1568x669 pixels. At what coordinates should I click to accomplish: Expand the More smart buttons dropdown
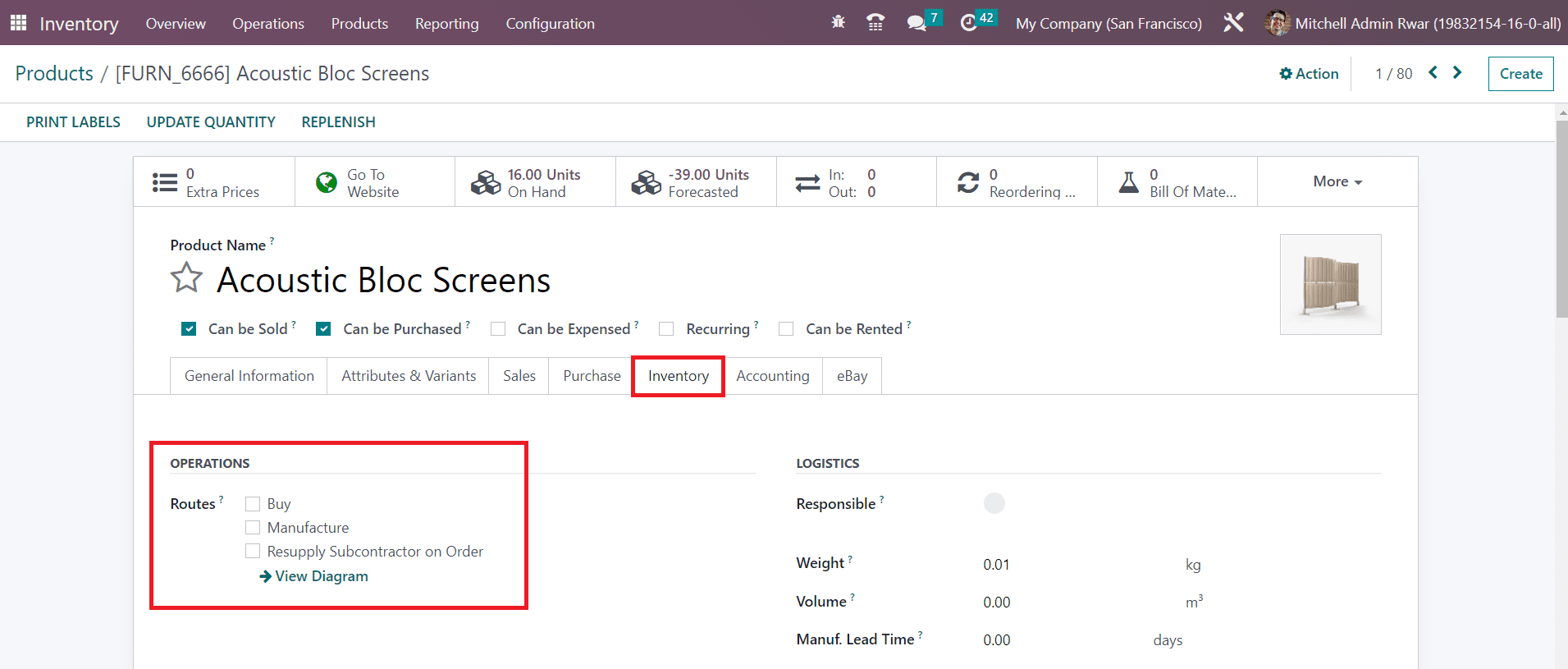pyautogui.click(x=1337, y=181)
